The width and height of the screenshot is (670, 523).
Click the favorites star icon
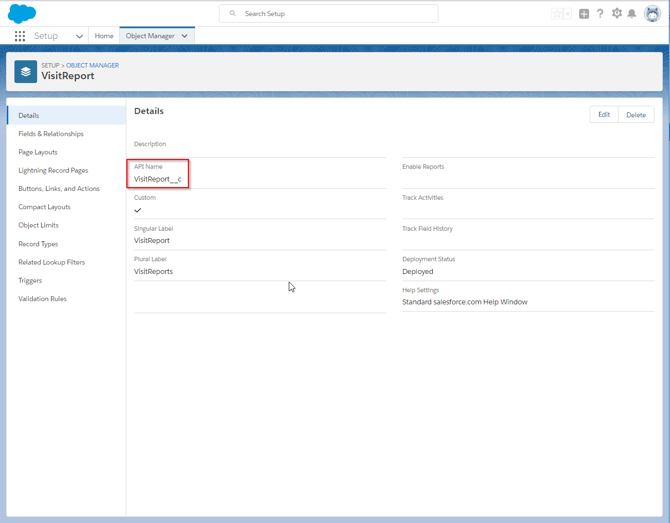(x=557, y=14)
